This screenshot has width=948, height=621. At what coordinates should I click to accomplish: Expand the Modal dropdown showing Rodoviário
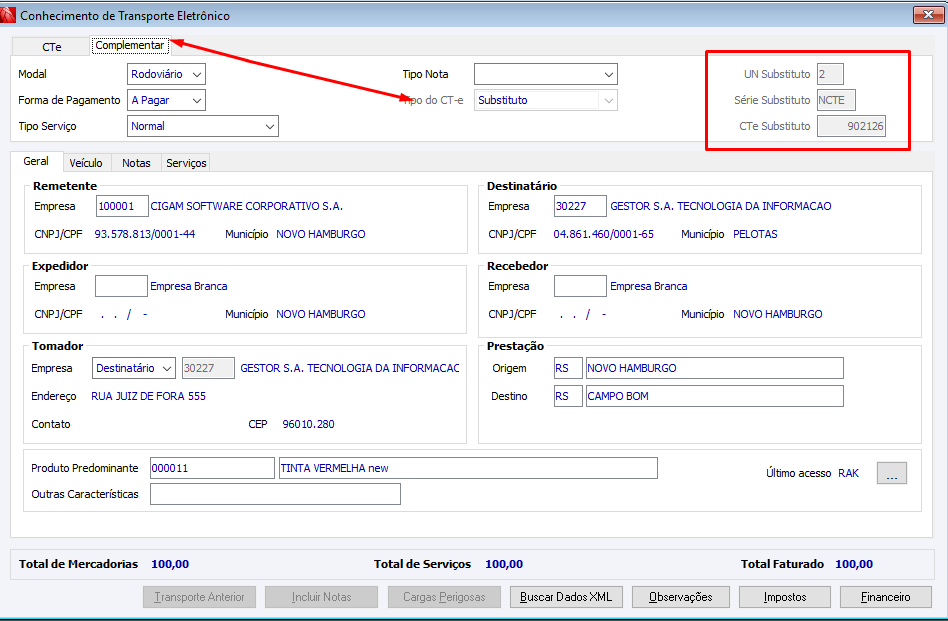(166, 74)
